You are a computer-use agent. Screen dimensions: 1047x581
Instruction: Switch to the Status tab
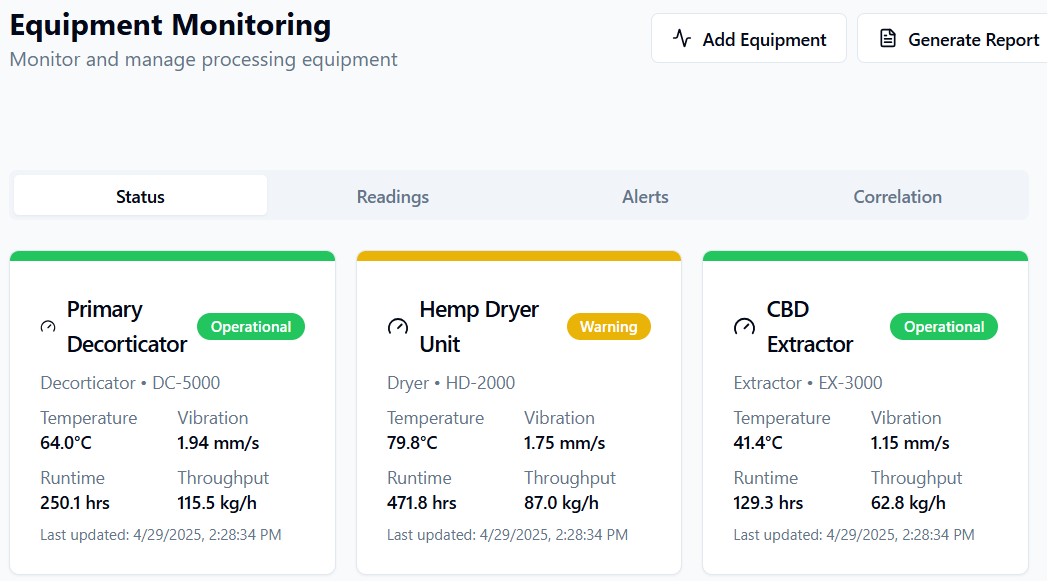(140, 196)
